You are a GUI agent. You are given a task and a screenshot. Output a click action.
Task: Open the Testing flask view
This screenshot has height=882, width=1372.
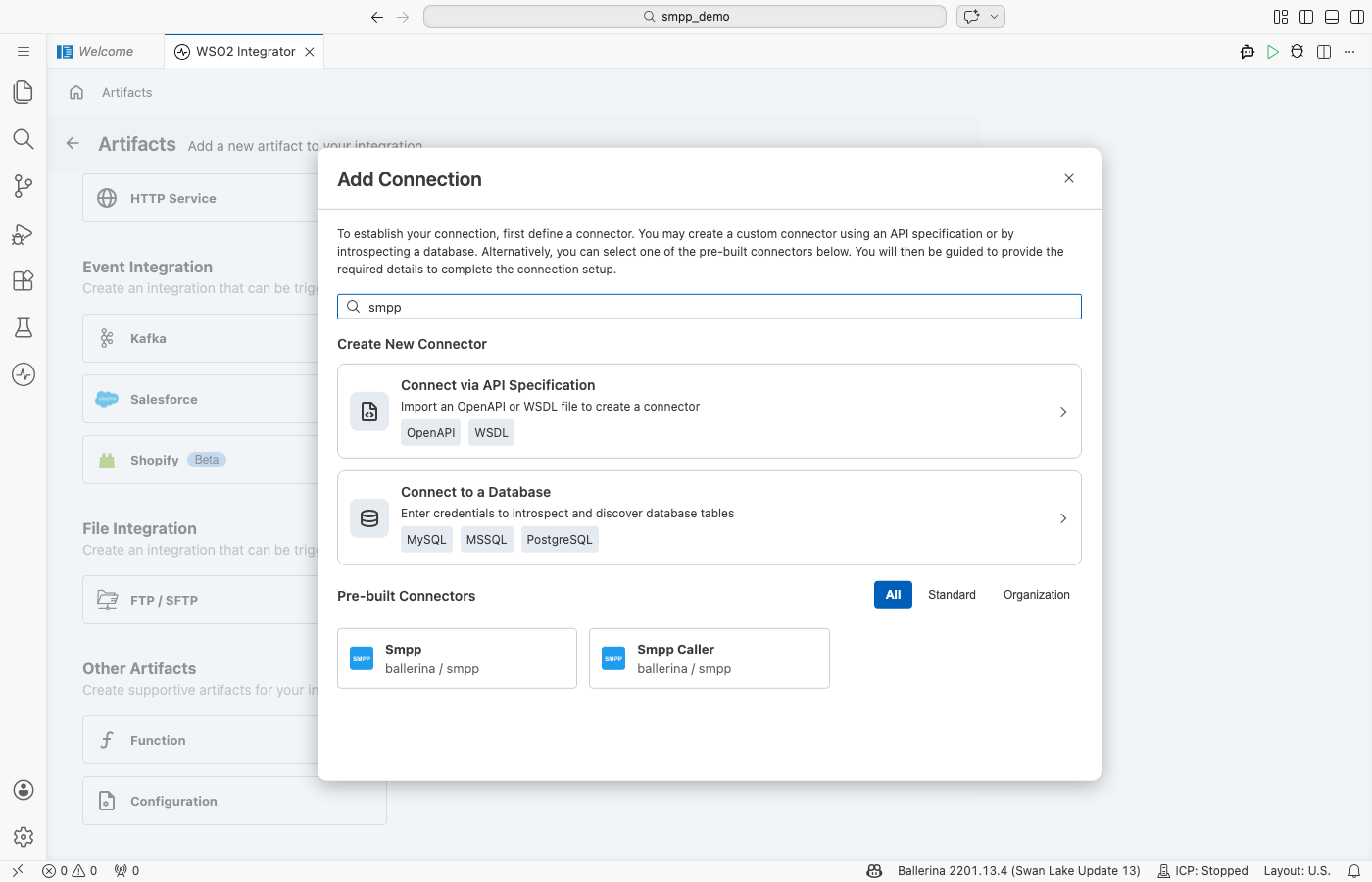(24, 327)
